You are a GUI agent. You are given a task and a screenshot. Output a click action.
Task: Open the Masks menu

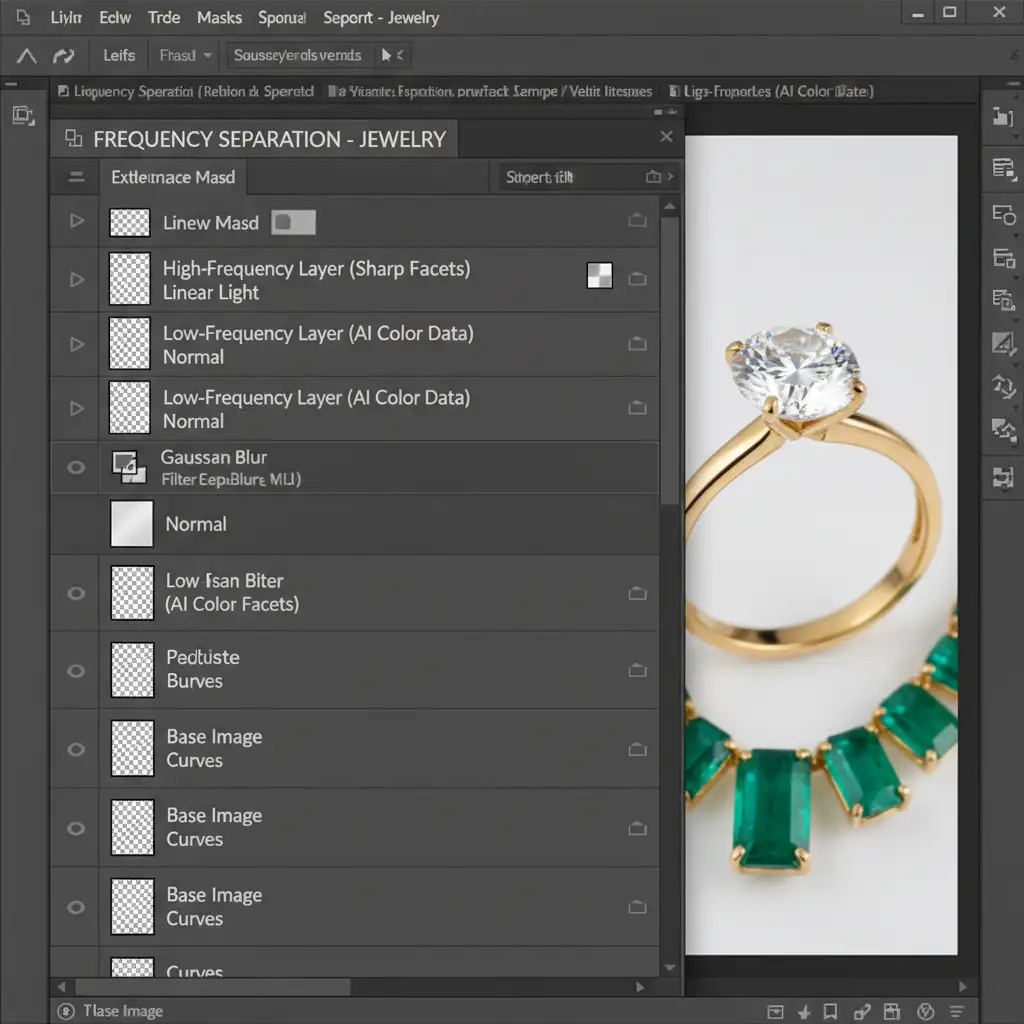pyautogui.click(x=219, y=17)
